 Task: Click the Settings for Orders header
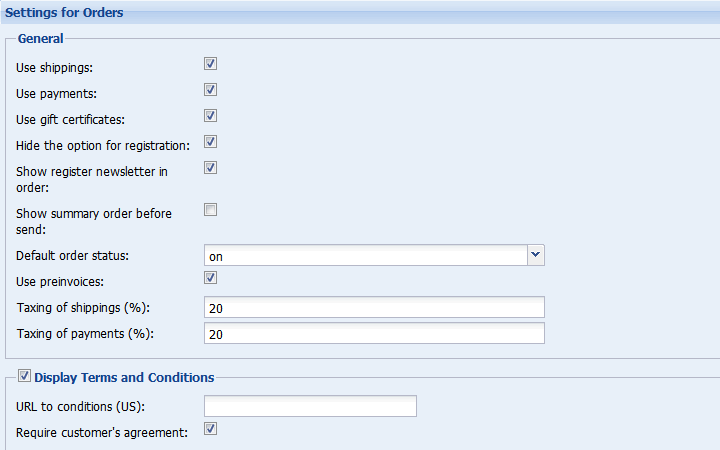[64, 12]
